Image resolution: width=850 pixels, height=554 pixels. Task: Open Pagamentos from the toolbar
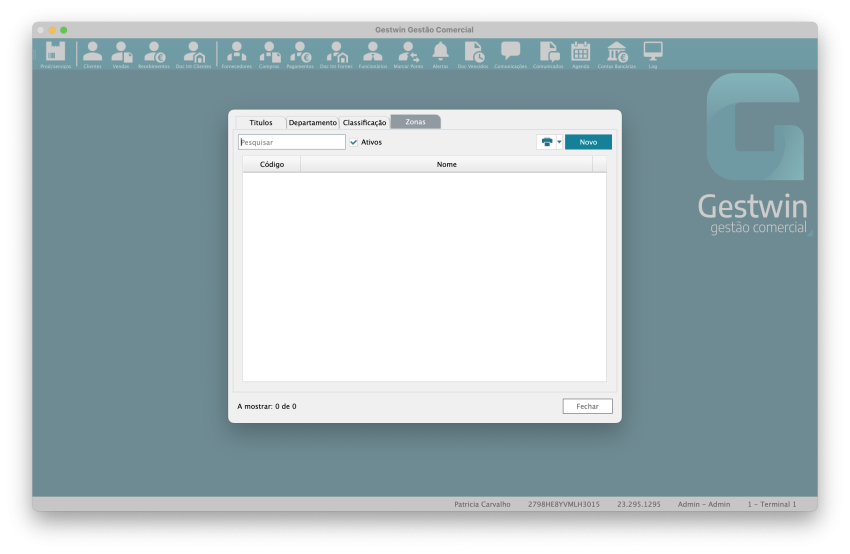300,54
